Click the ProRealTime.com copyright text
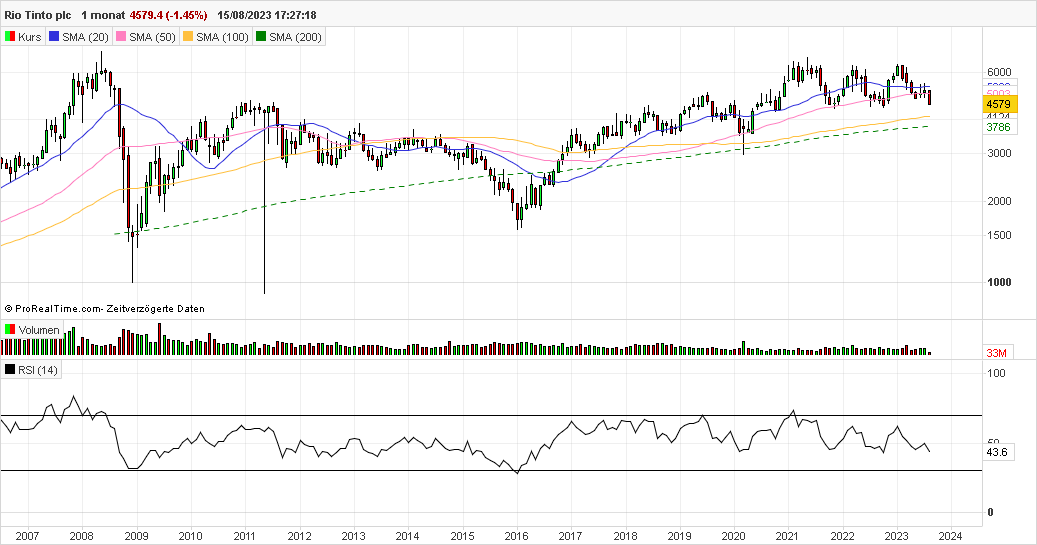 [x=104, y=309]
